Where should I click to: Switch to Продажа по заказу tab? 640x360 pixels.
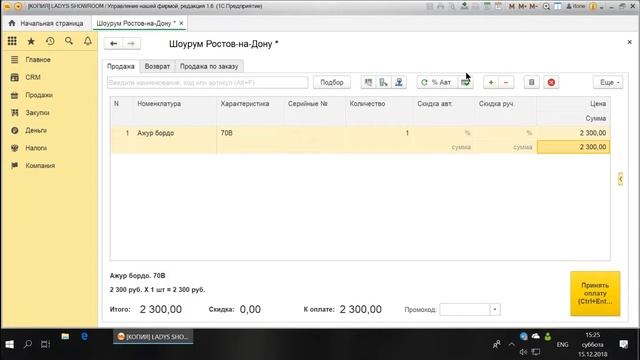coord(209,66)
